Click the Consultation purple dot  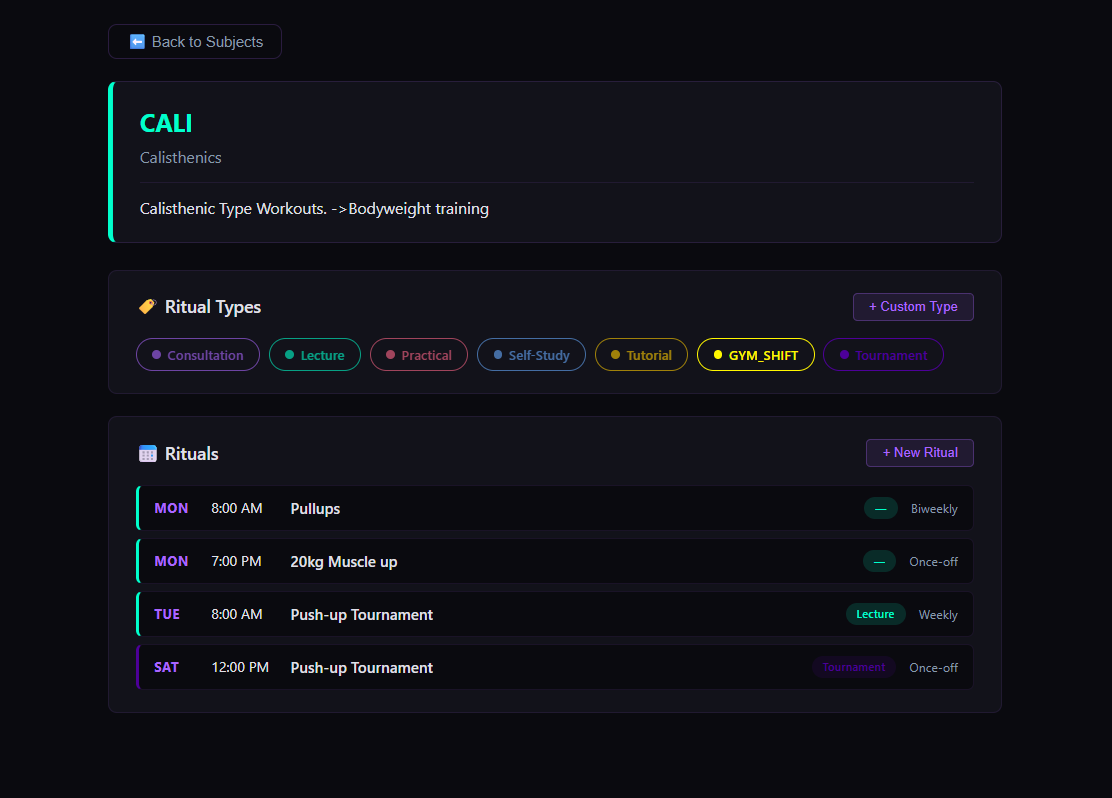point(156,355)
